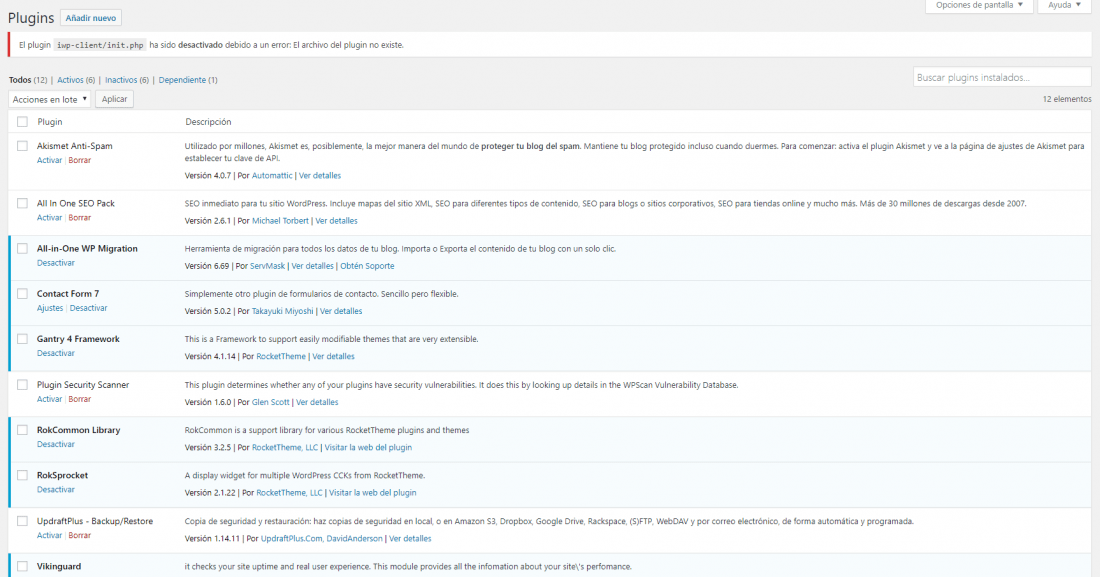
Task: Check the Gantry 4 Framework checkbox
Action: (22, 338)
